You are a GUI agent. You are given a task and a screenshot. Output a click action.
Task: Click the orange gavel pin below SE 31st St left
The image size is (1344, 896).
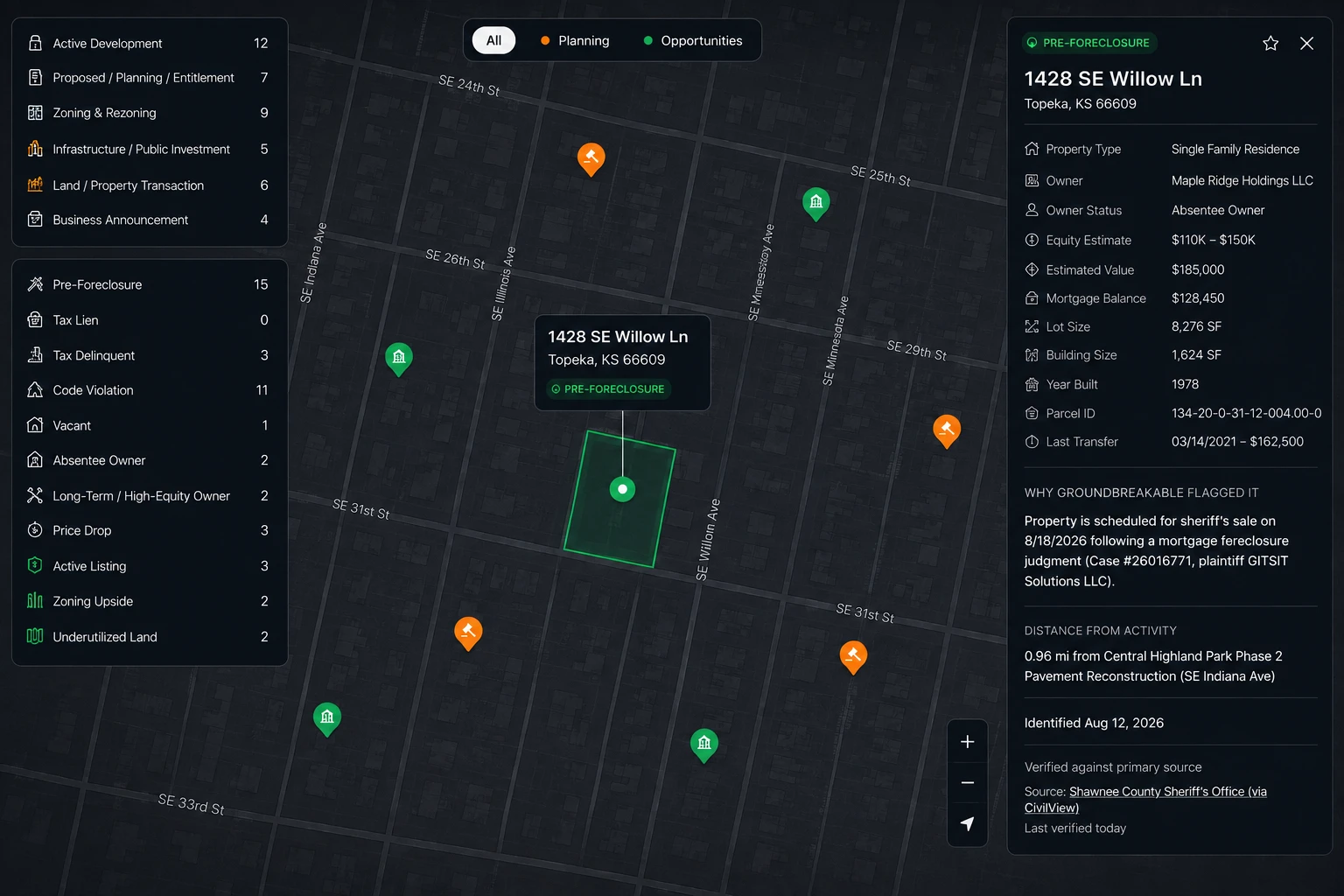pyautogui.click(x=468, y=633)
